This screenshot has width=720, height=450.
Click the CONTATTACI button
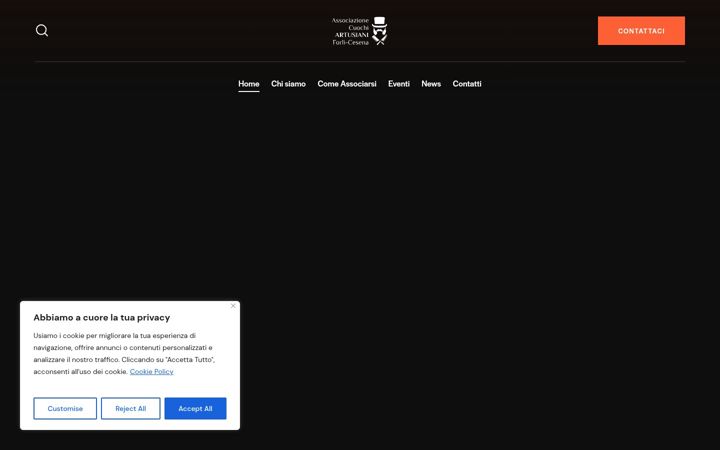click(641, 31)
